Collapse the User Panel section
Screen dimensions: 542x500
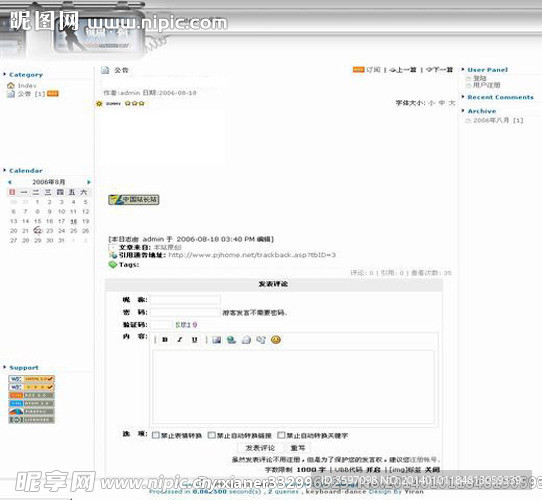tap(463, 70)
